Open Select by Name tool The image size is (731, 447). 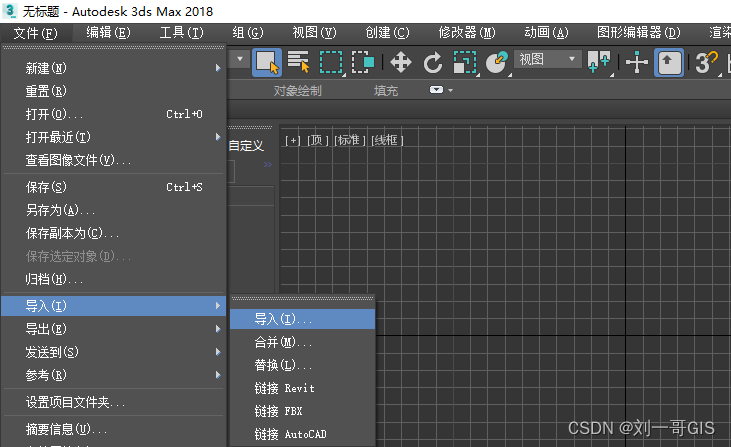tap(298, 62)
